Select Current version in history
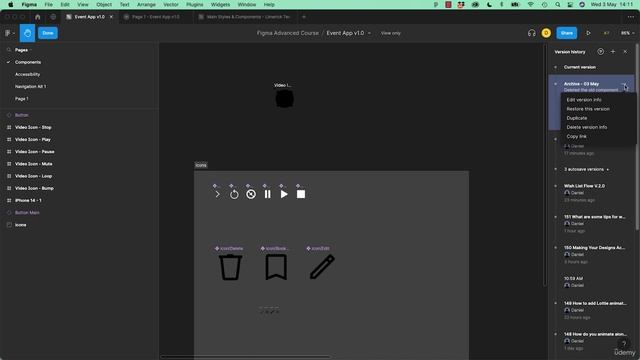Screen dimensions: 640x360 580,67
